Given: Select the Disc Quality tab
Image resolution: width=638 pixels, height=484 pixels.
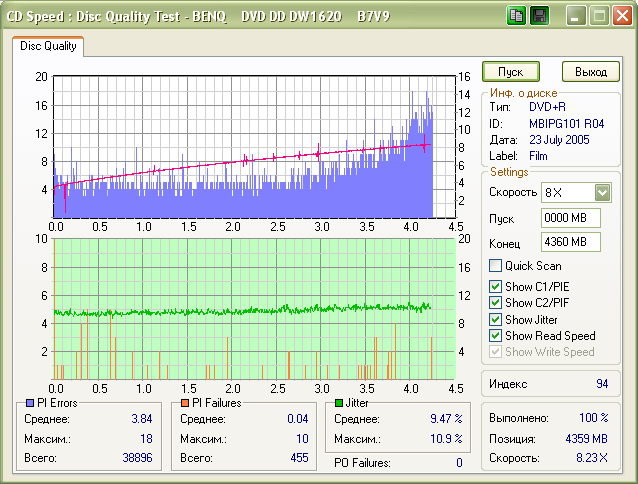Looking at the screenshot, I should pyautogui.click(x=48, y=46).
